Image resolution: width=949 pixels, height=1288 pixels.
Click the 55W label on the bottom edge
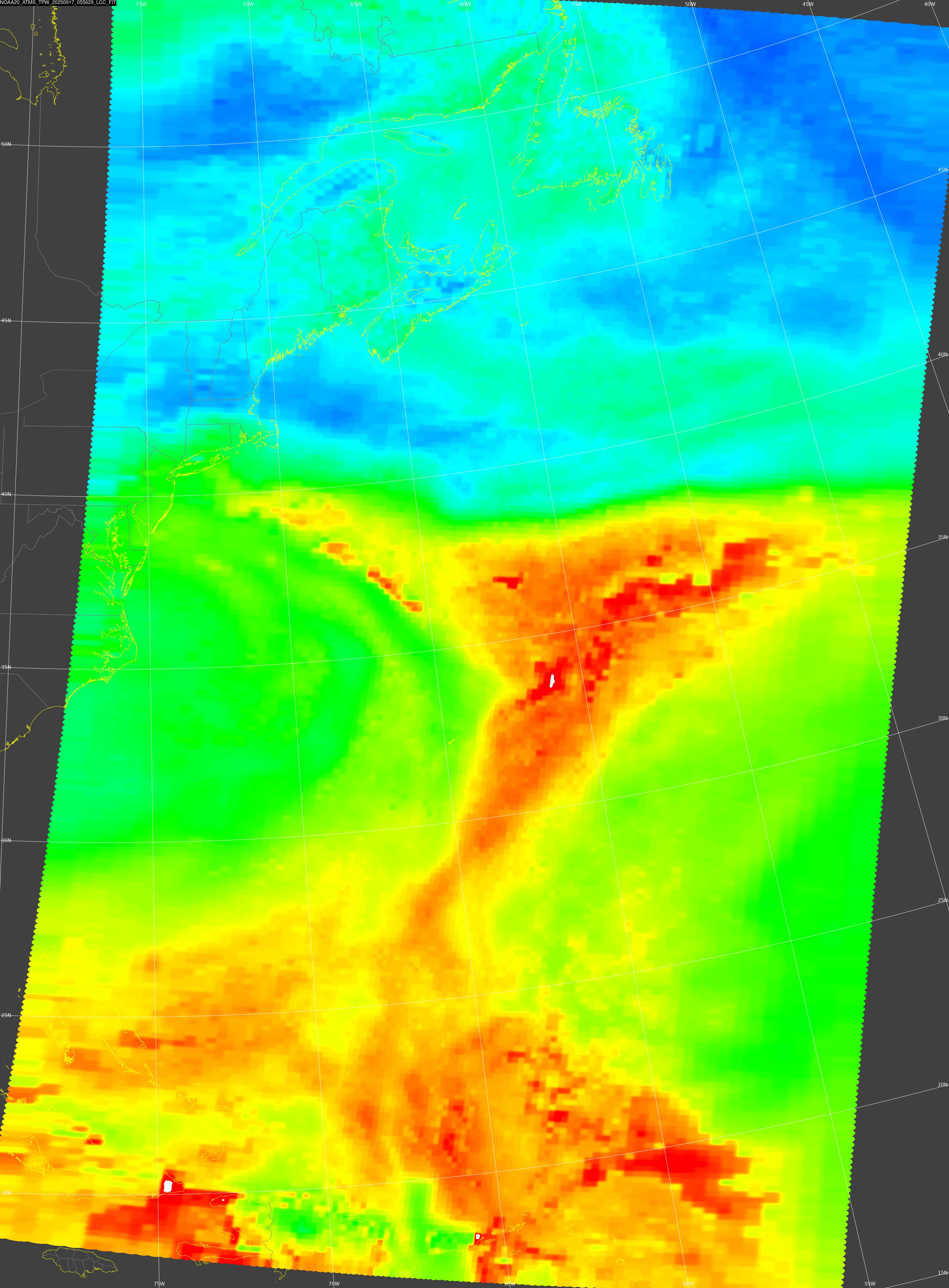point(870,1283)
